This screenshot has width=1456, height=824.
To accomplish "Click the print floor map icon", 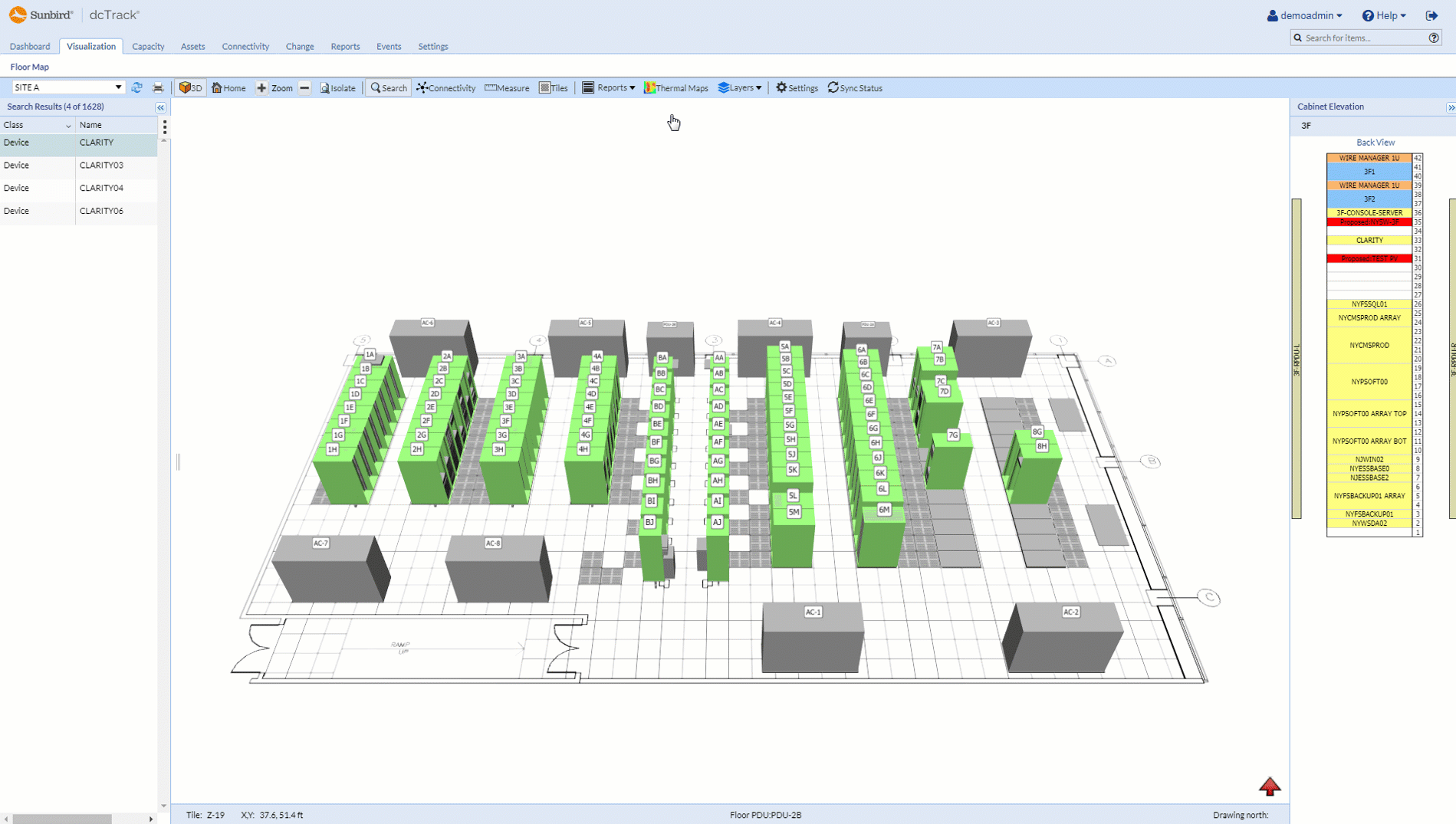I will pyautogui.click(x=158, y=88).
